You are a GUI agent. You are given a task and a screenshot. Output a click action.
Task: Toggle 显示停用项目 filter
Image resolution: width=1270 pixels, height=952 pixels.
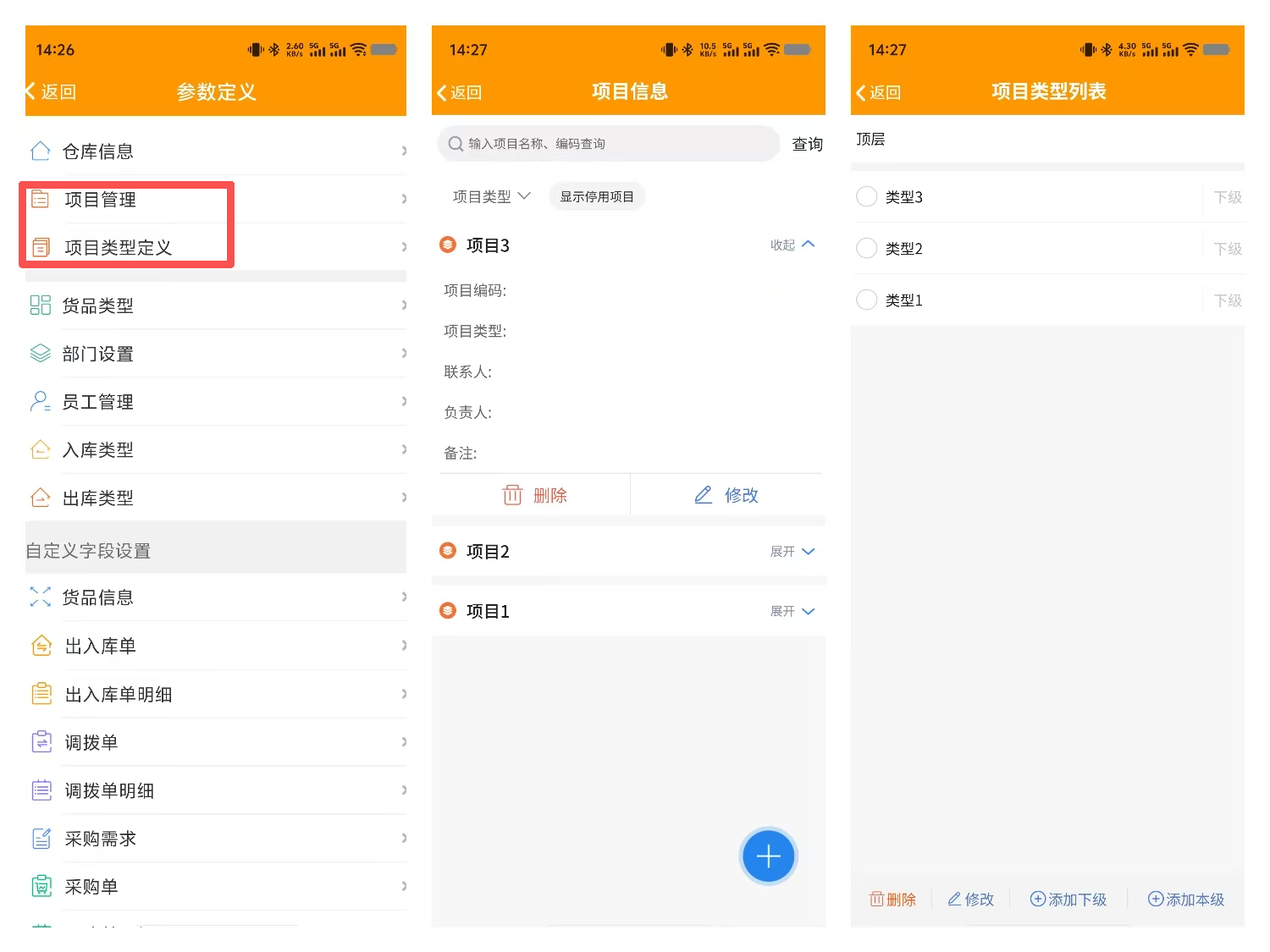click(x=597, y=196)
